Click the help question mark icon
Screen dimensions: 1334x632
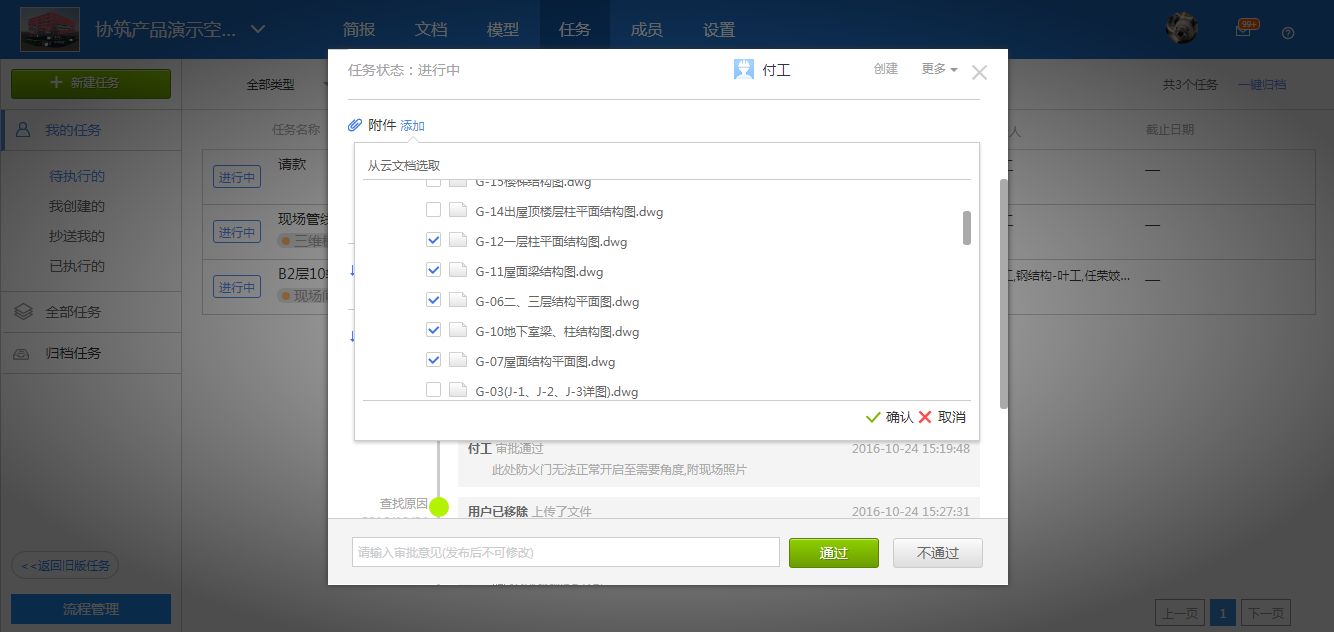click(x=1288, y=32)
